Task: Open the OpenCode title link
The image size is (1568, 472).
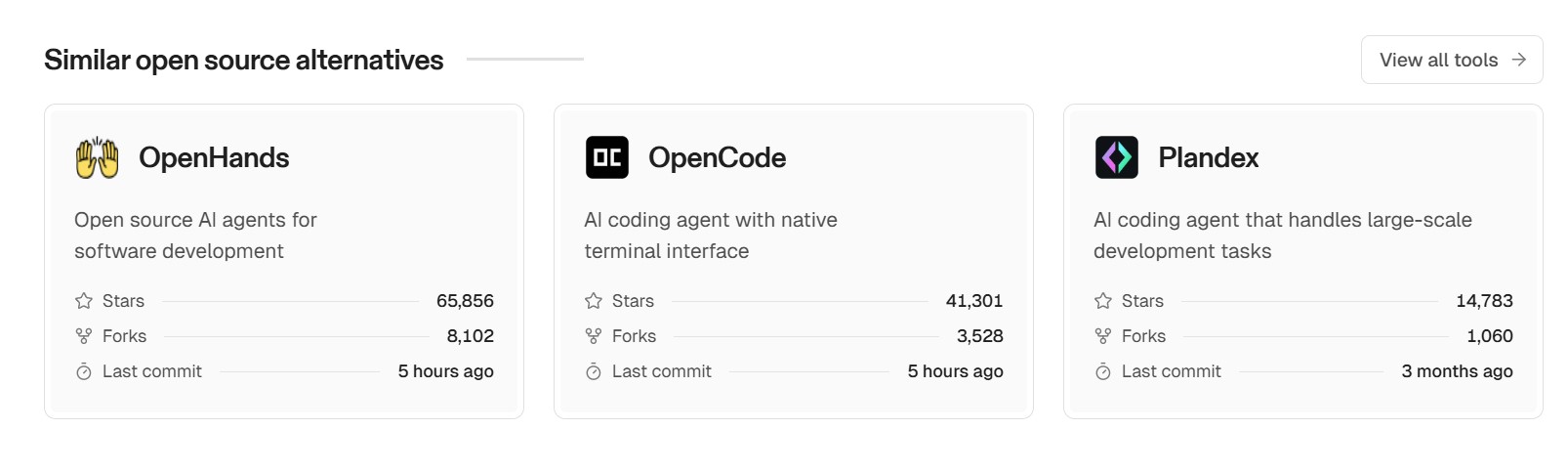Action: pos(717,157)
